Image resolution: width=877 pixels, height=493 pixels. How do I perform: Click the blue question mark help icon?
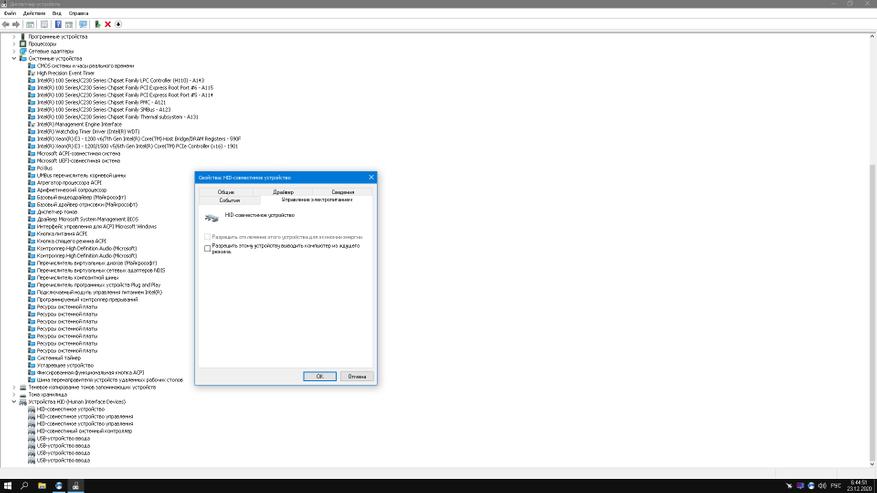click(x=58, y=24)
